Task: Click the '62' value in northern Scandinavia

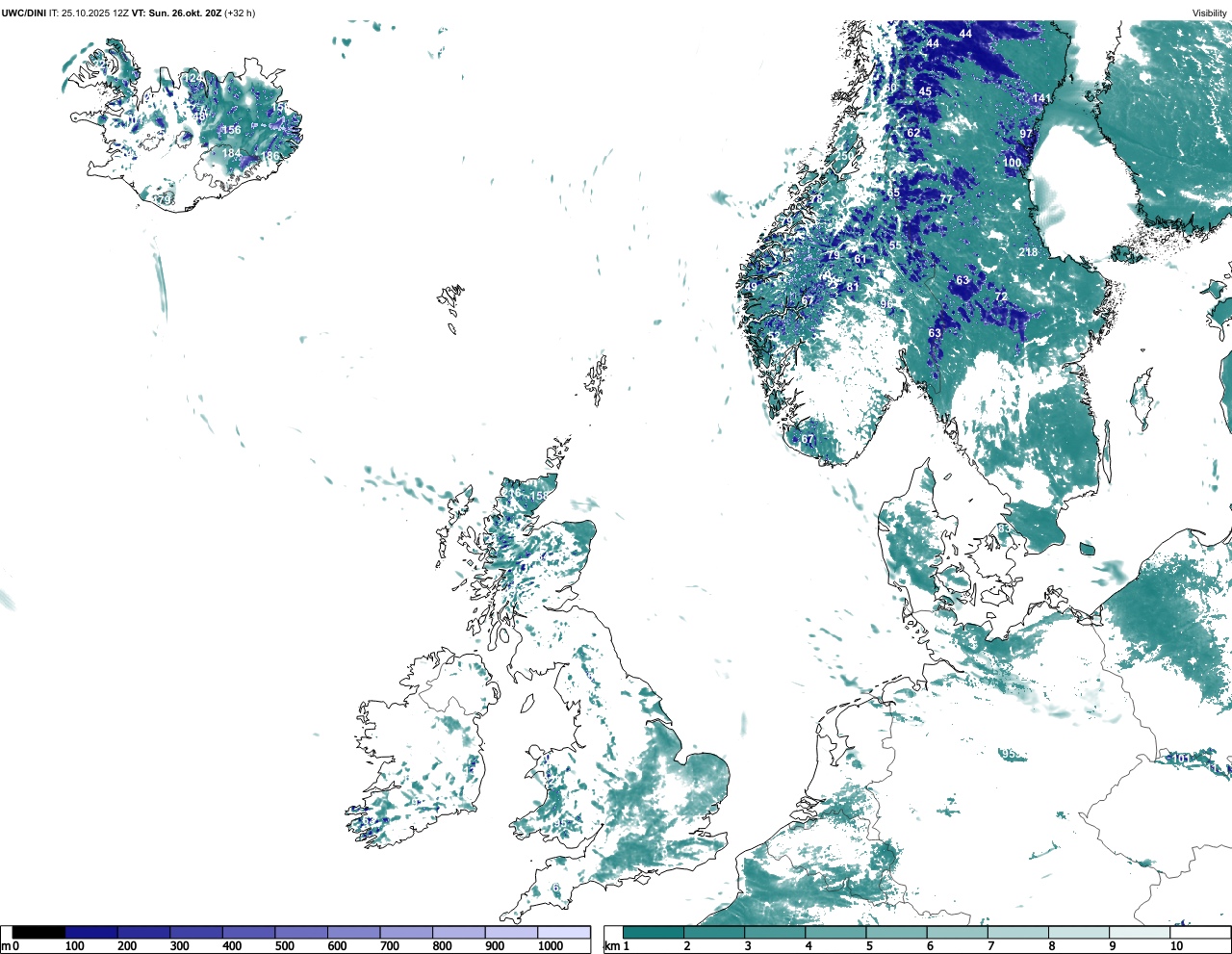Action: pos(913,134)
